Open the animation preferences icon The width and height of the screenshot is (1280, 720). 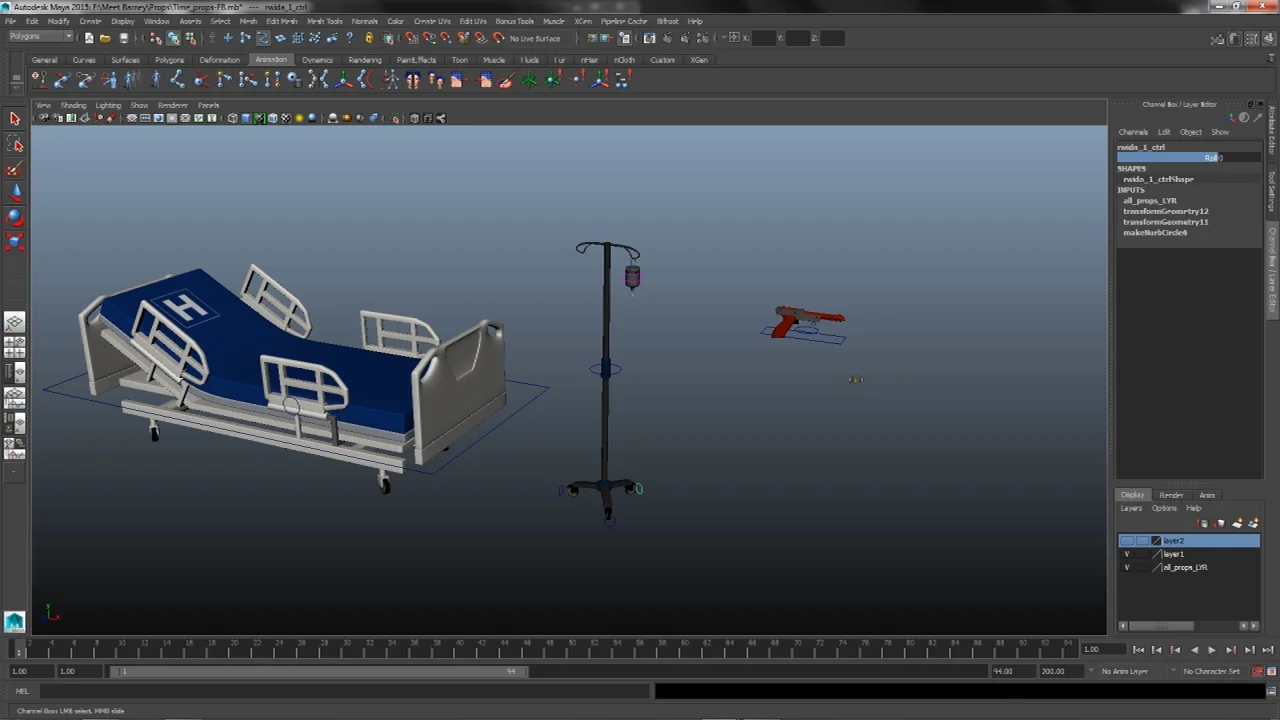1273,671
